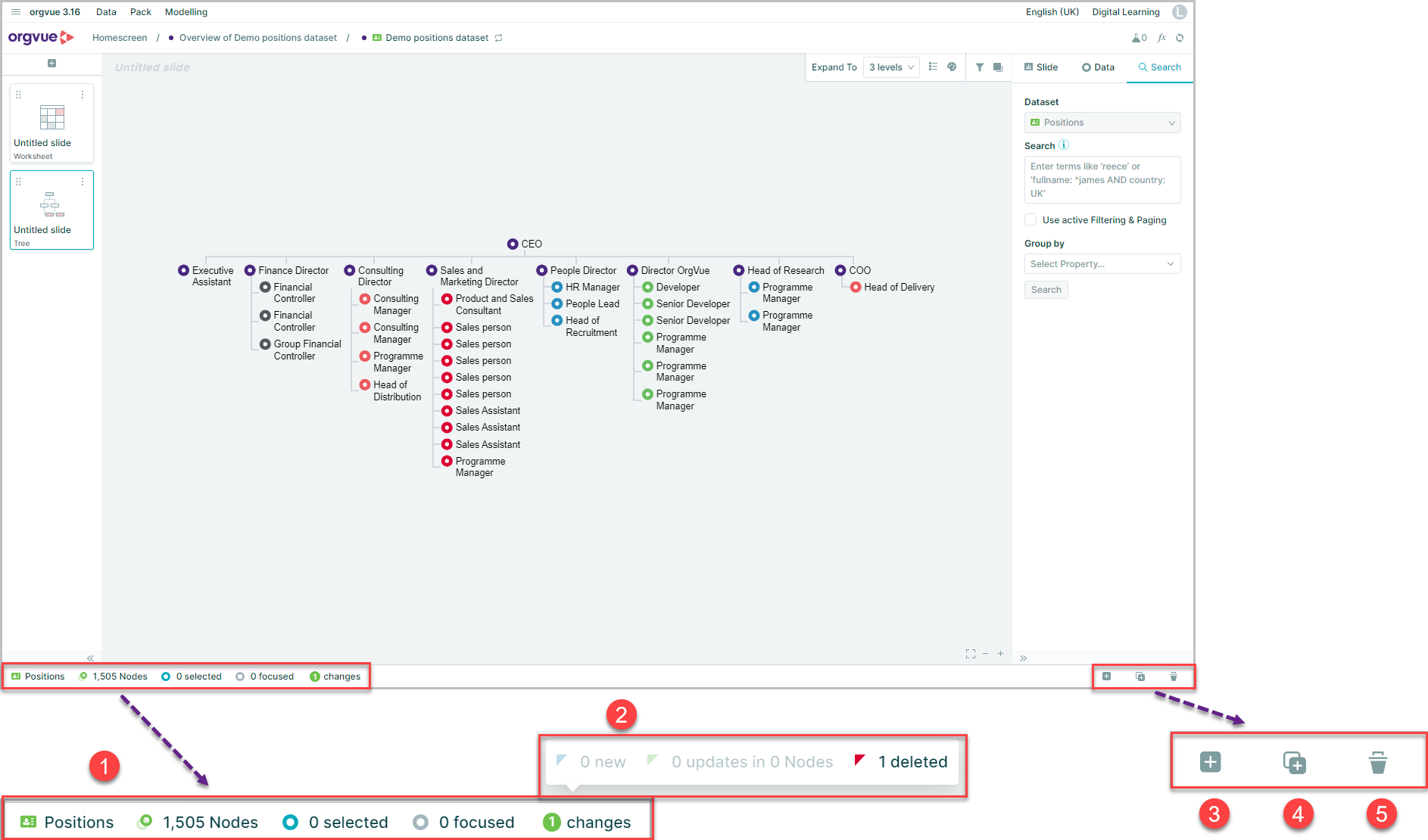
Task: Open the Modelling menu
Action: pyautogui.click(x=186, y=12)
